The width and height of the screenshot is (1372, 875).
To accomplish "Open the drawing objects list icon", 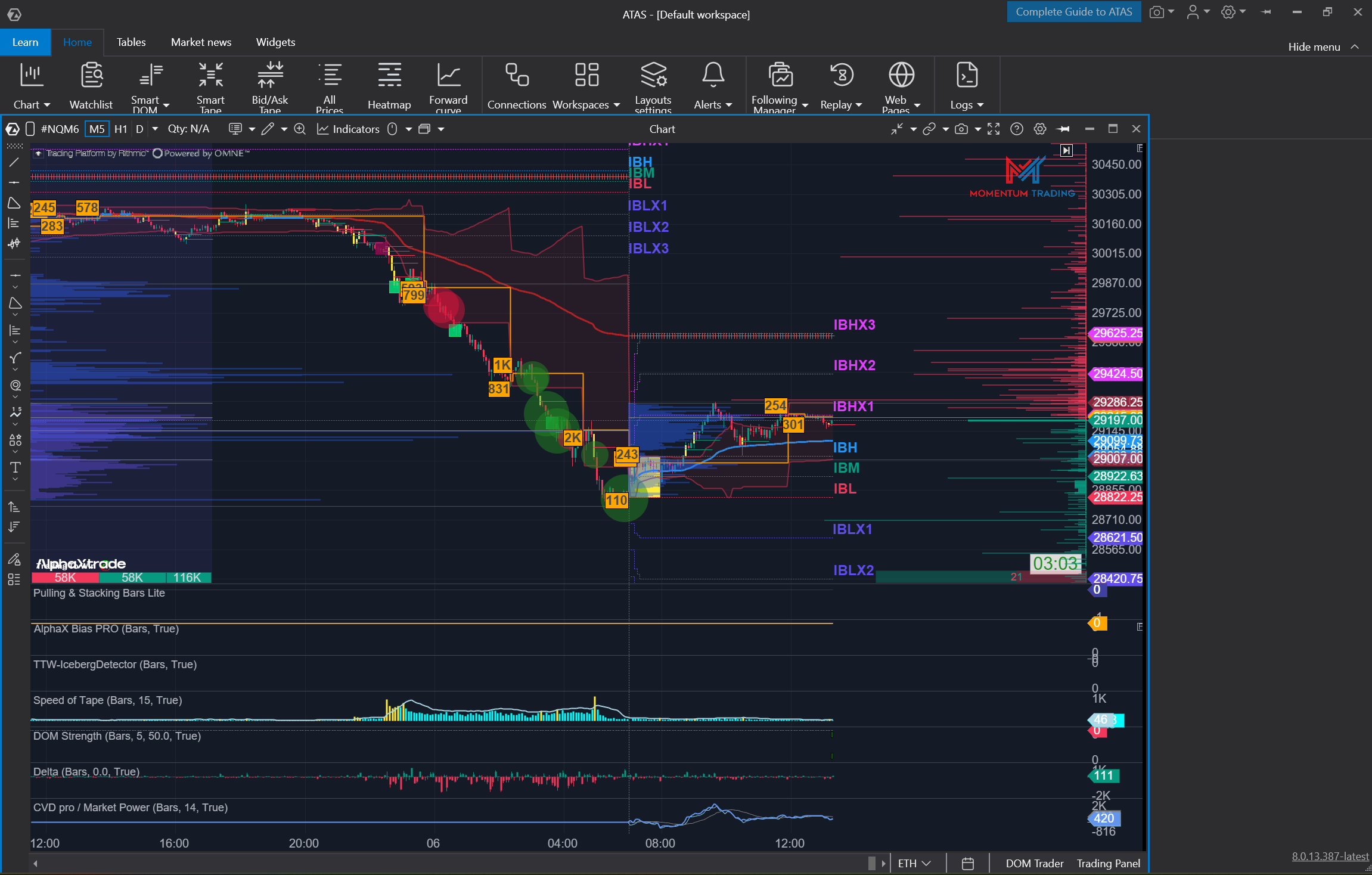I will tap(14, 579).
